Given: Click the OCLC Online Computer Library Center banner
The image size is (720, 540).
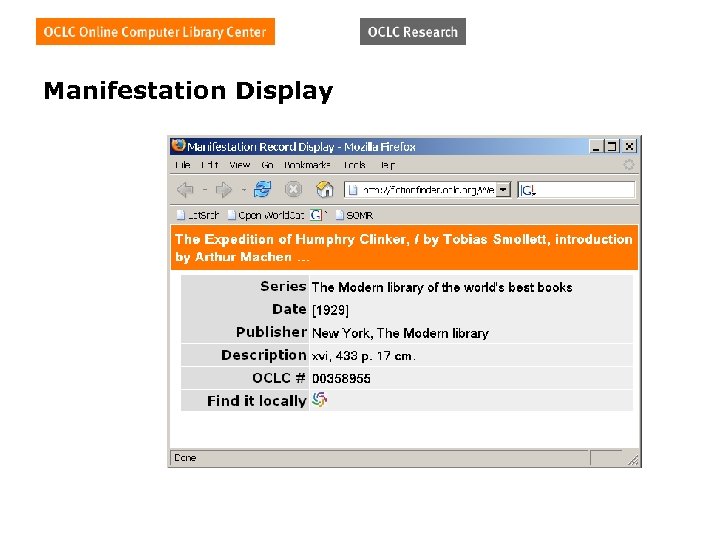Looking at the screenshot, I should click(x=155, y=32).
